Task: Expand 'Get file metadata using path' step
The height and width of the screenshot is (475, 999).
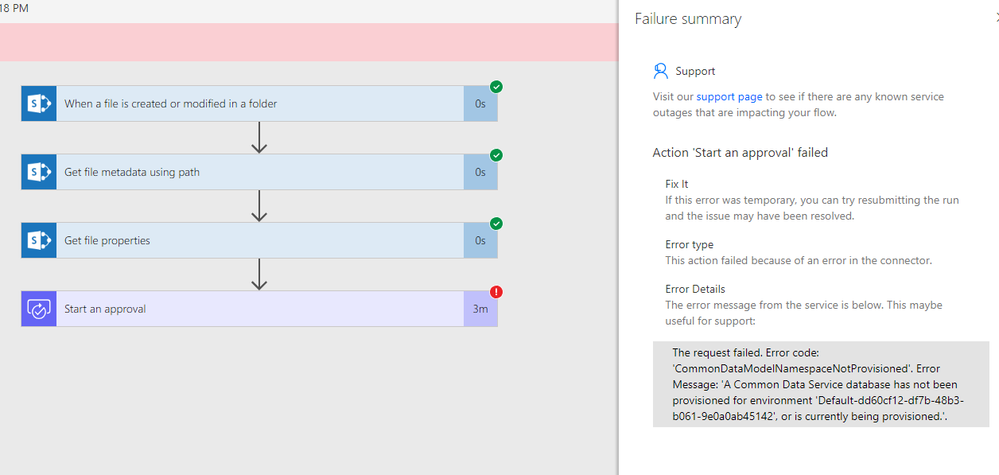Action: click(x=259, y=172)
